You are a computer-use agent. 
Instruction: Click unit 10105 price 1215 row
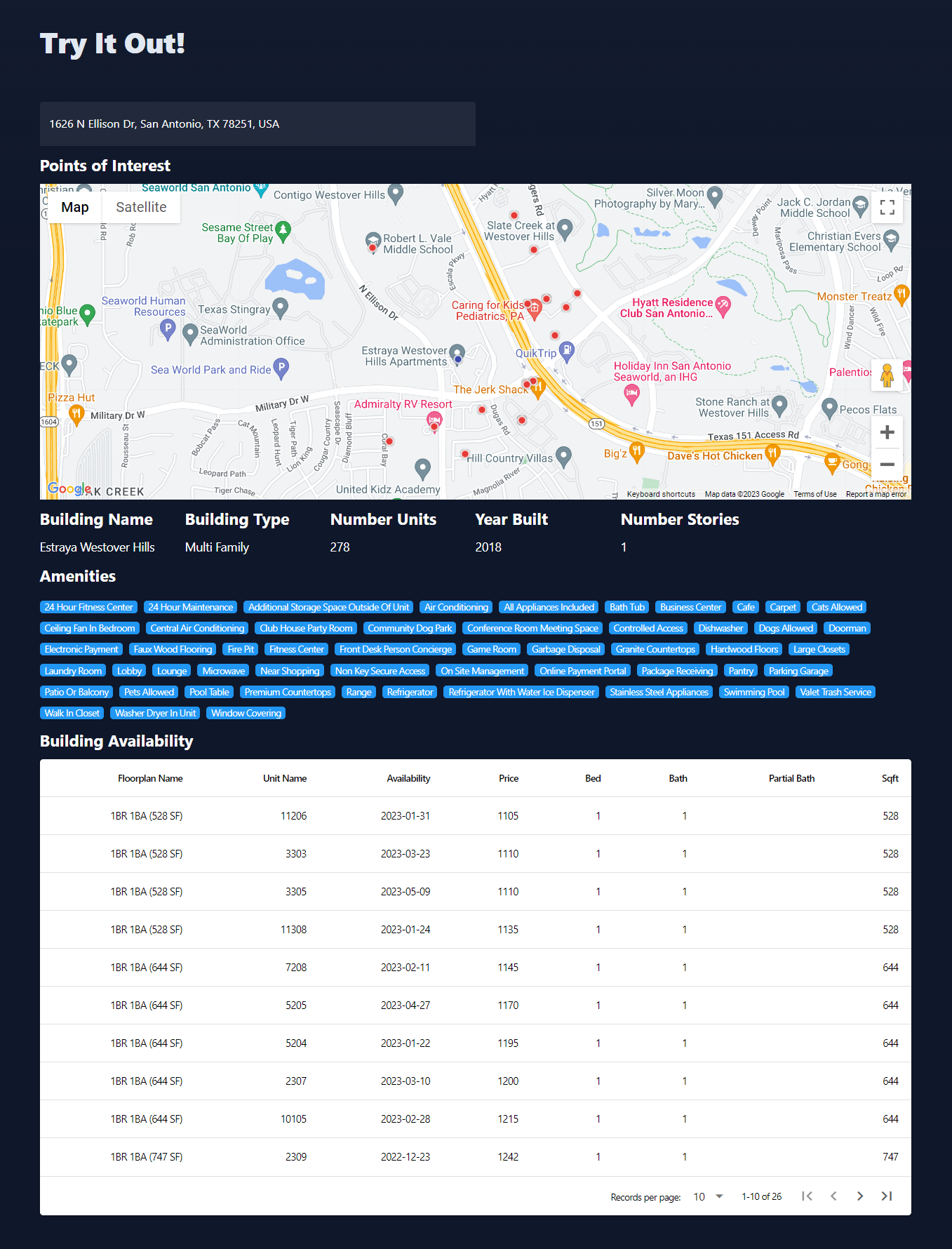[x=476, y=1119]
